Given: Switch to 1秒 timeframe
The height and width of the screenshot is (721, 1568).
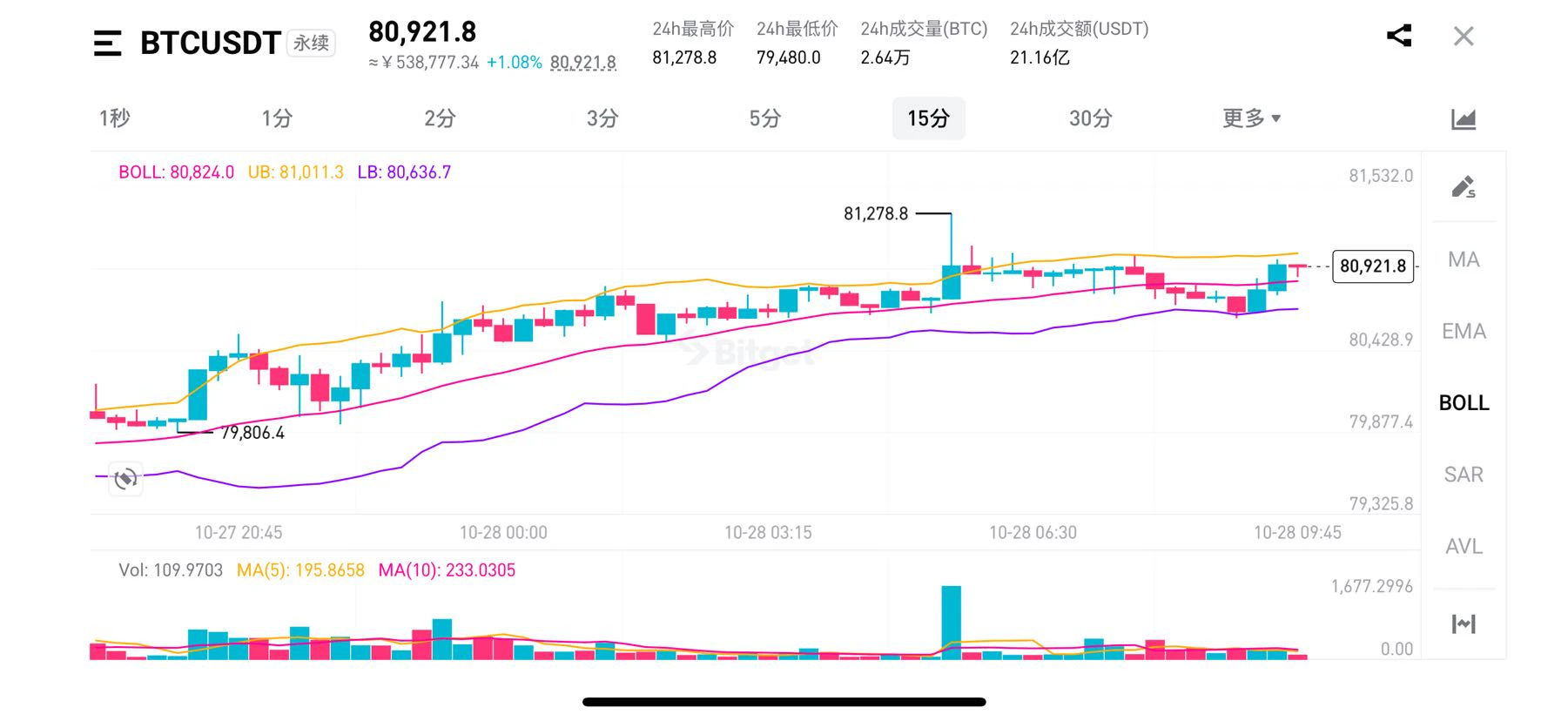Looking at the screenshot, I should tap(114, 118).
